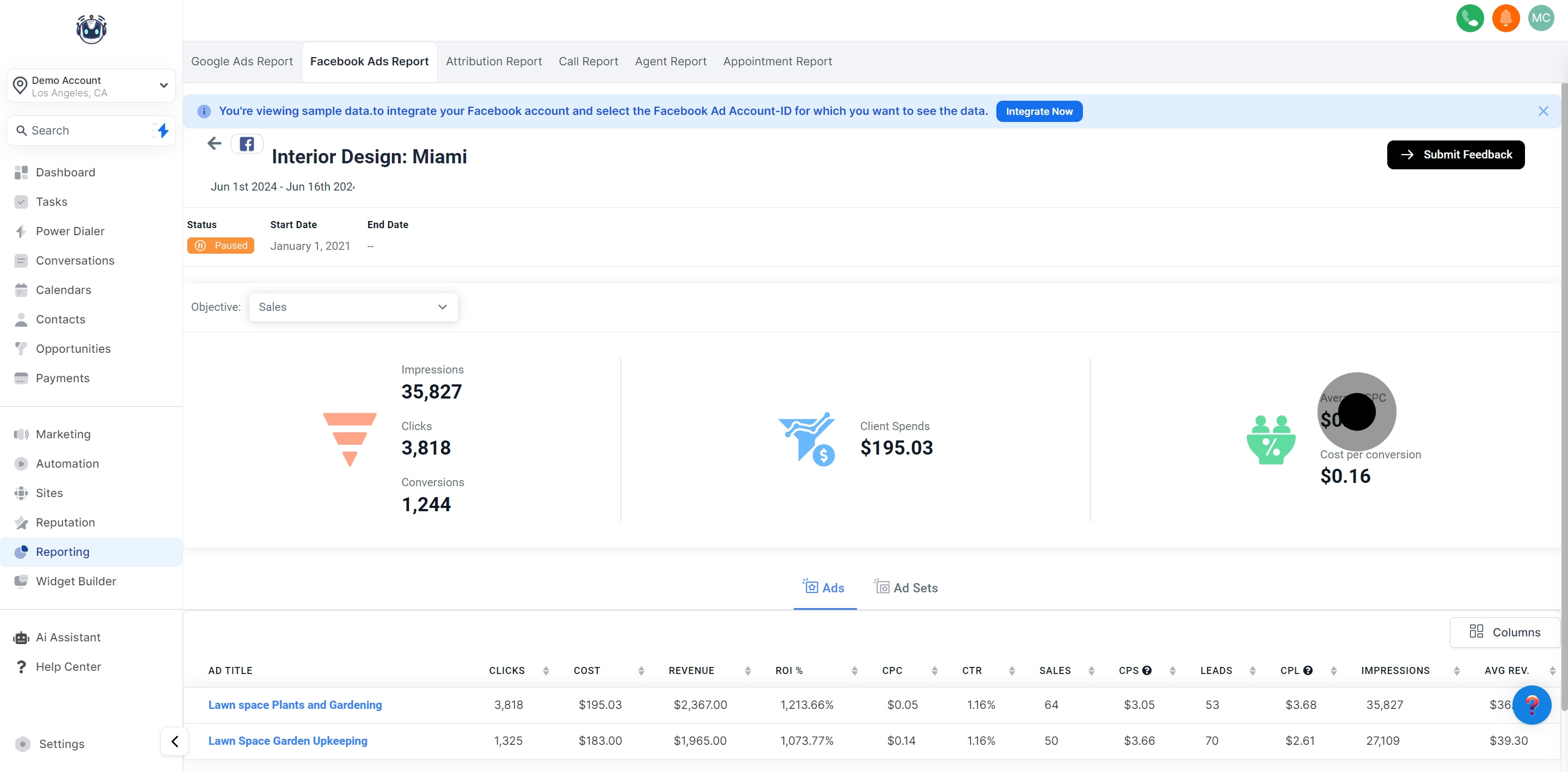Click the Facebook logo icon
The height and width of the screenshot is (772, 1568).
coord(247,144)
